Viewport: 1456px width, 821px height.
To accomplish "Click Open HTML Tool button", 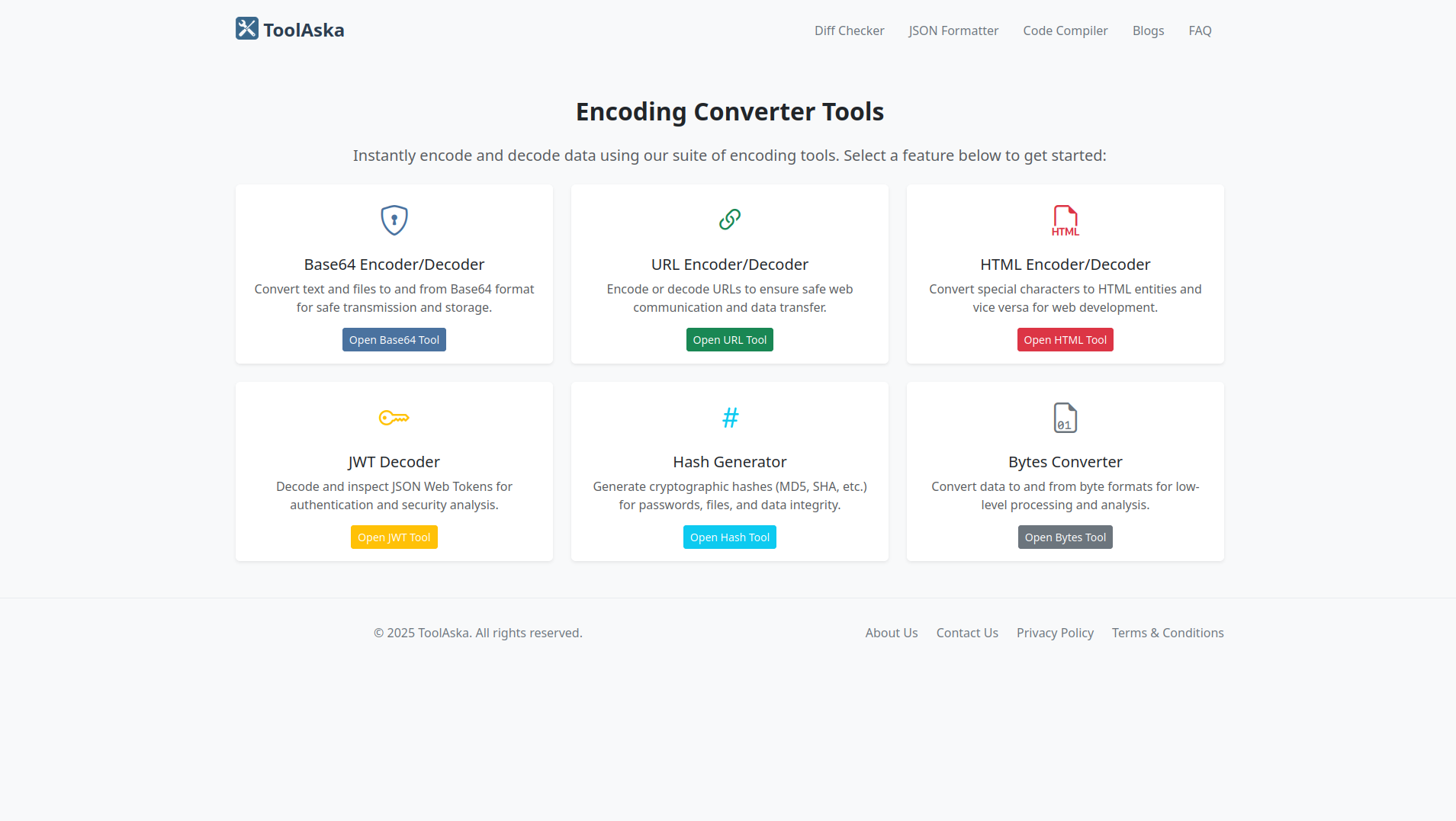I will (x=1065, y=340).
